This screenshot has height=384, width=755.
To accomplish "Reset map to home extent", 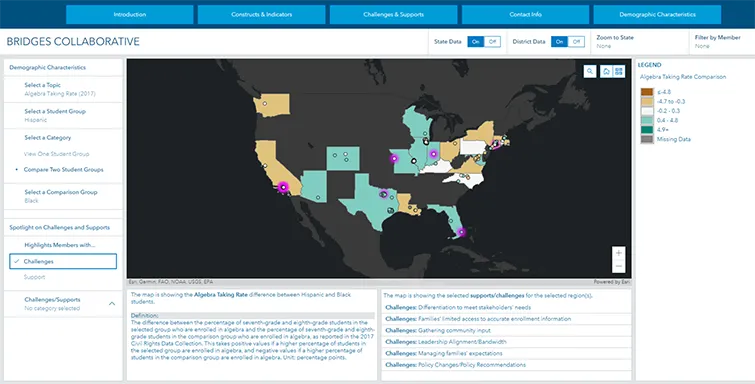I will click(606, 71).
